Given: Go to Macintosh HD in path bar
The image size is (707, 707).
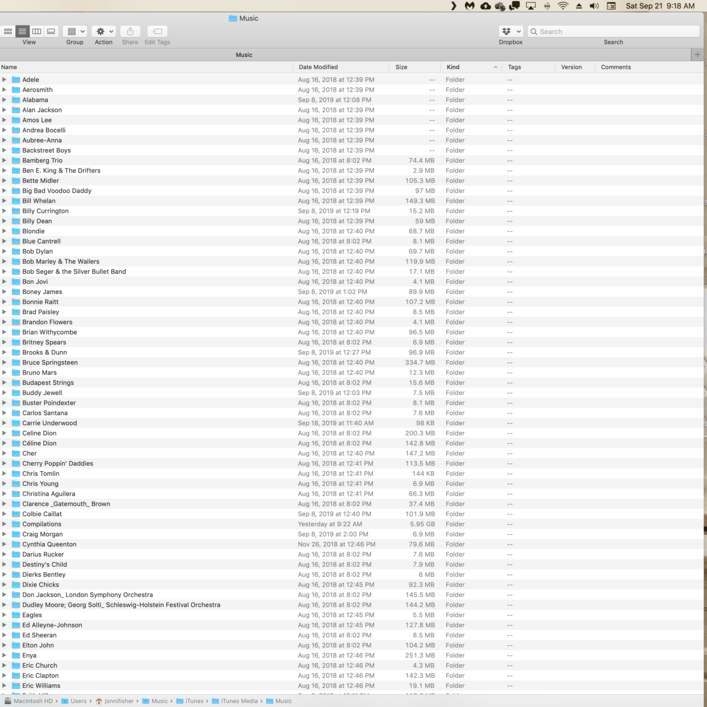Looking at the screenshot, I should click(29, 701).
